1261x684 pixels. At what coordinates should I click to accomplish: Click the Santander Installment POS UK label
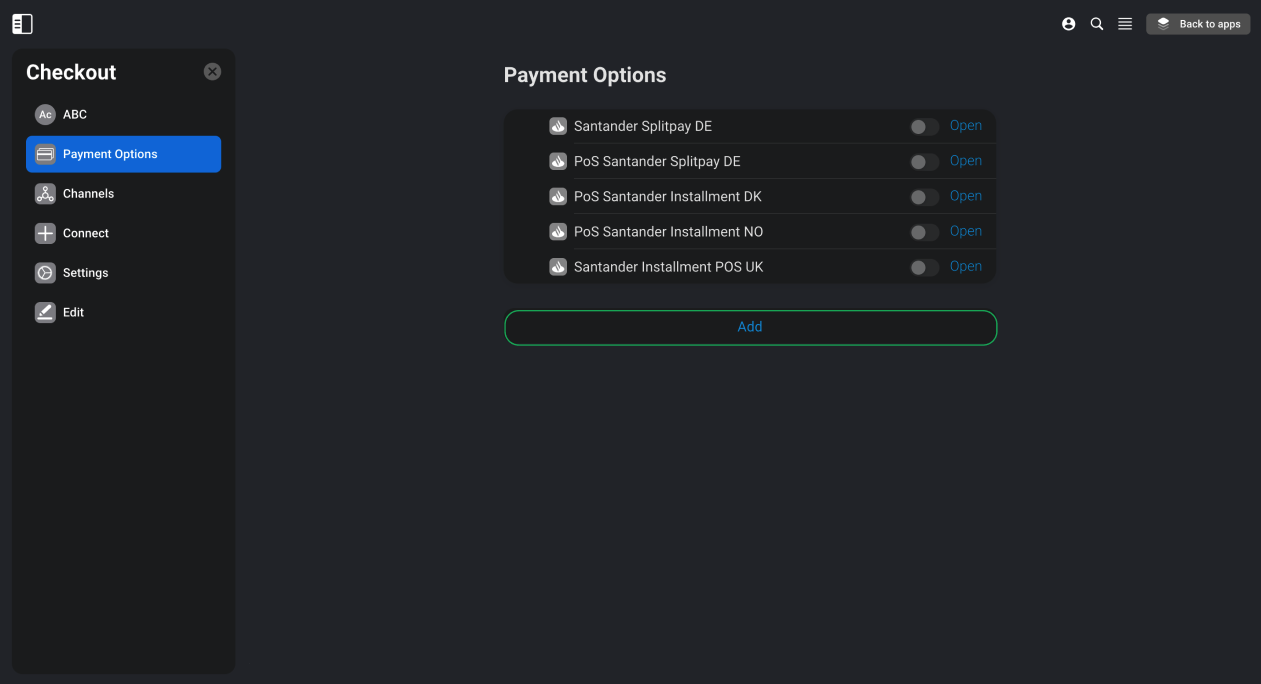[669, 267]
